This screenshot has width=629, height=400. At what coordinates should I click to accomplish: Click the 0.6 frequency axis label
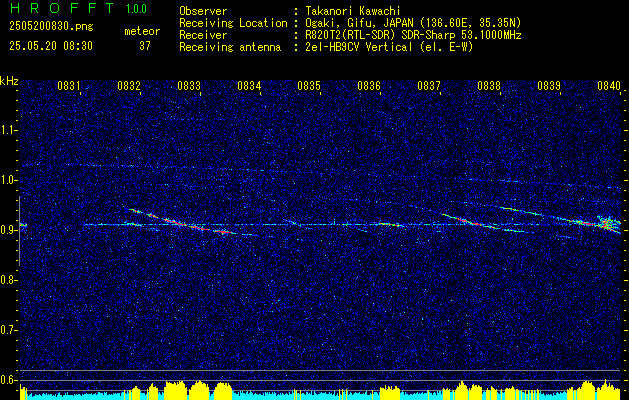coord(9,380)
